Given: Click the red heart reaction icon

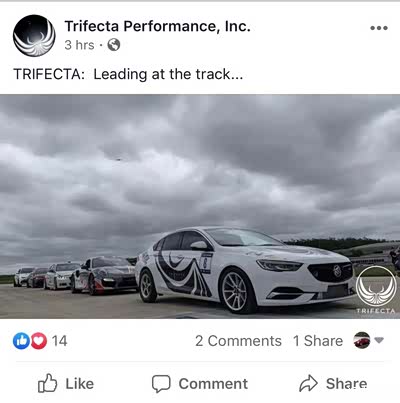Looking at the screenshot, I should tap(39, 341).
